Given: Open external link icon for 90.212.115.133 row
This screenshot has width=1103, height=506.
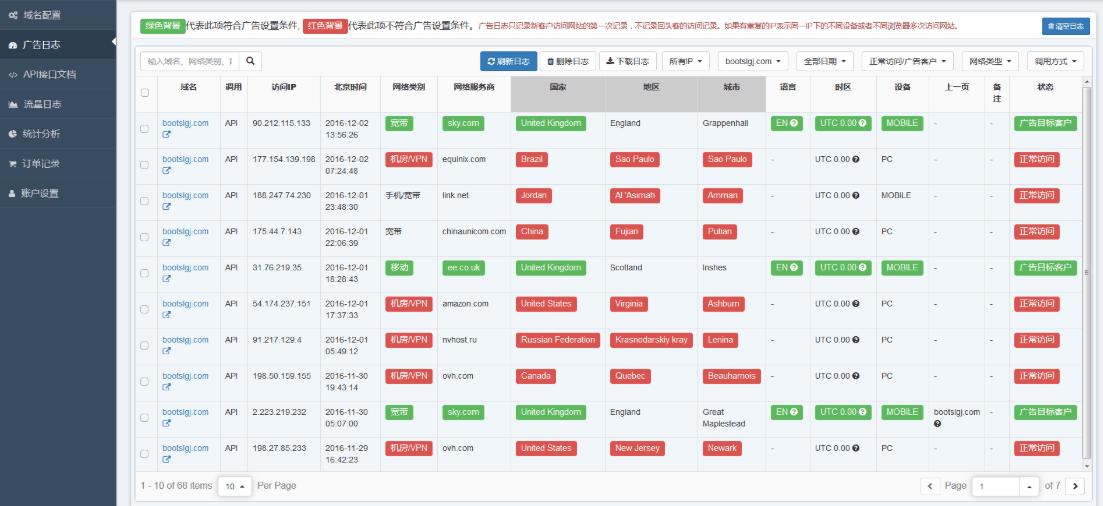Looking at the screenshot, I should pyautogui.click(x=167, y=134).
